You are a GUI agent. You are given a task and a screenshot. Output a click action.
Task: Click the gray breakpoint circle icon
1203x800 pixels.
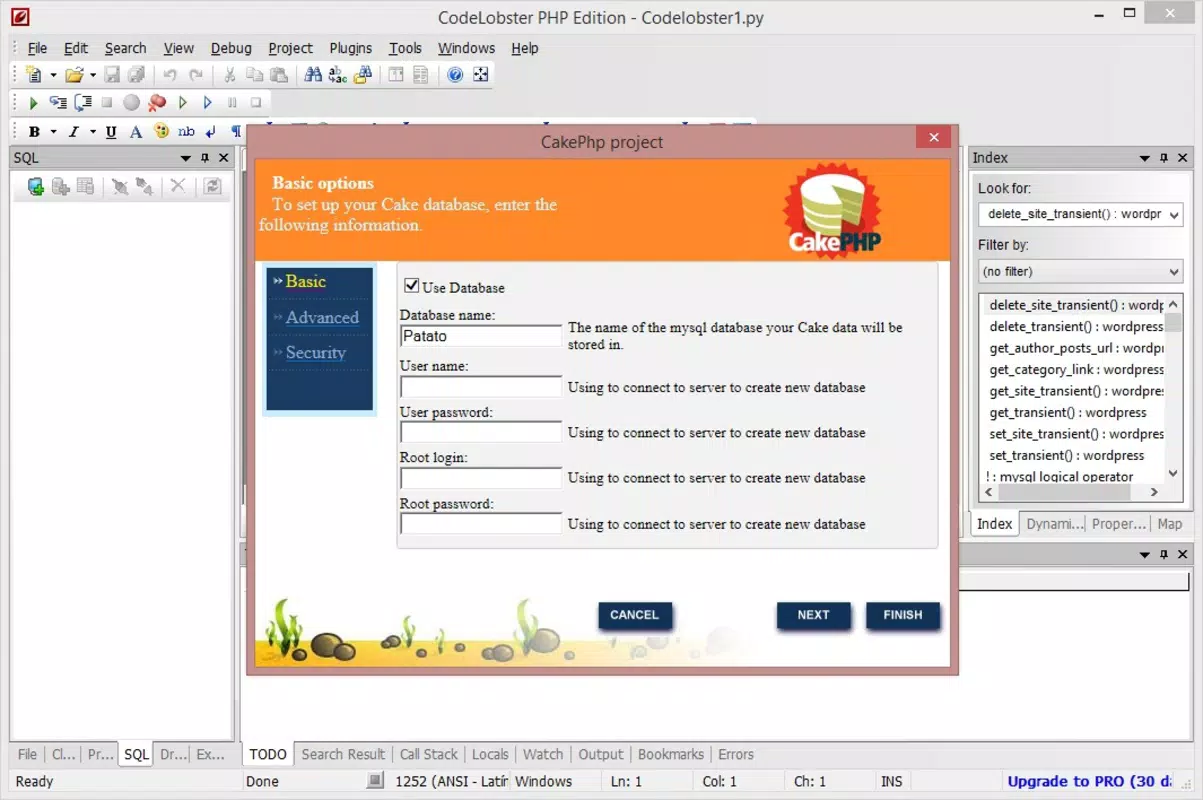(x=132, y=102)
